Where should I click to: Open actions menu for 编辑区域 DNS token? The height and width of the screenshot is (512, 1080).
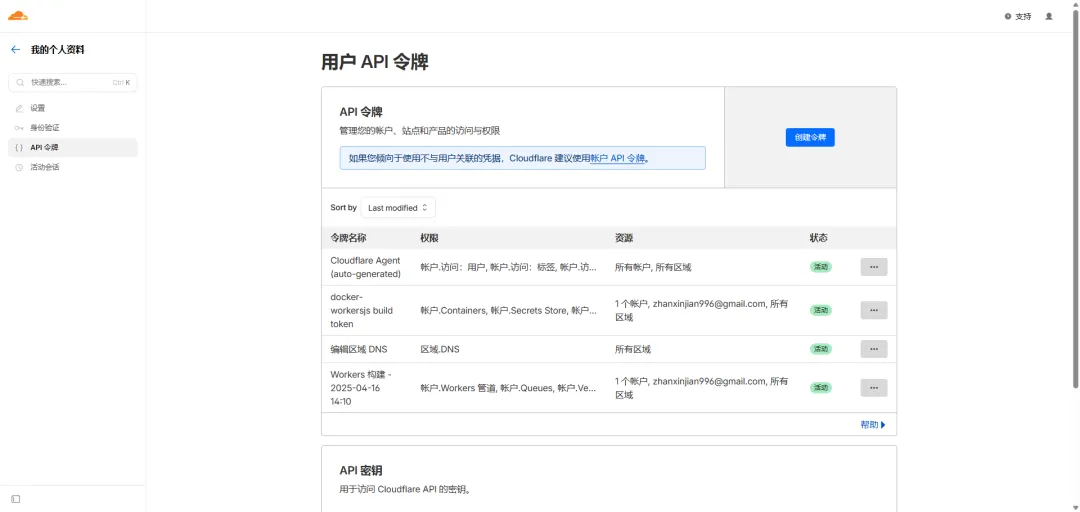click(x=874, y=349)
